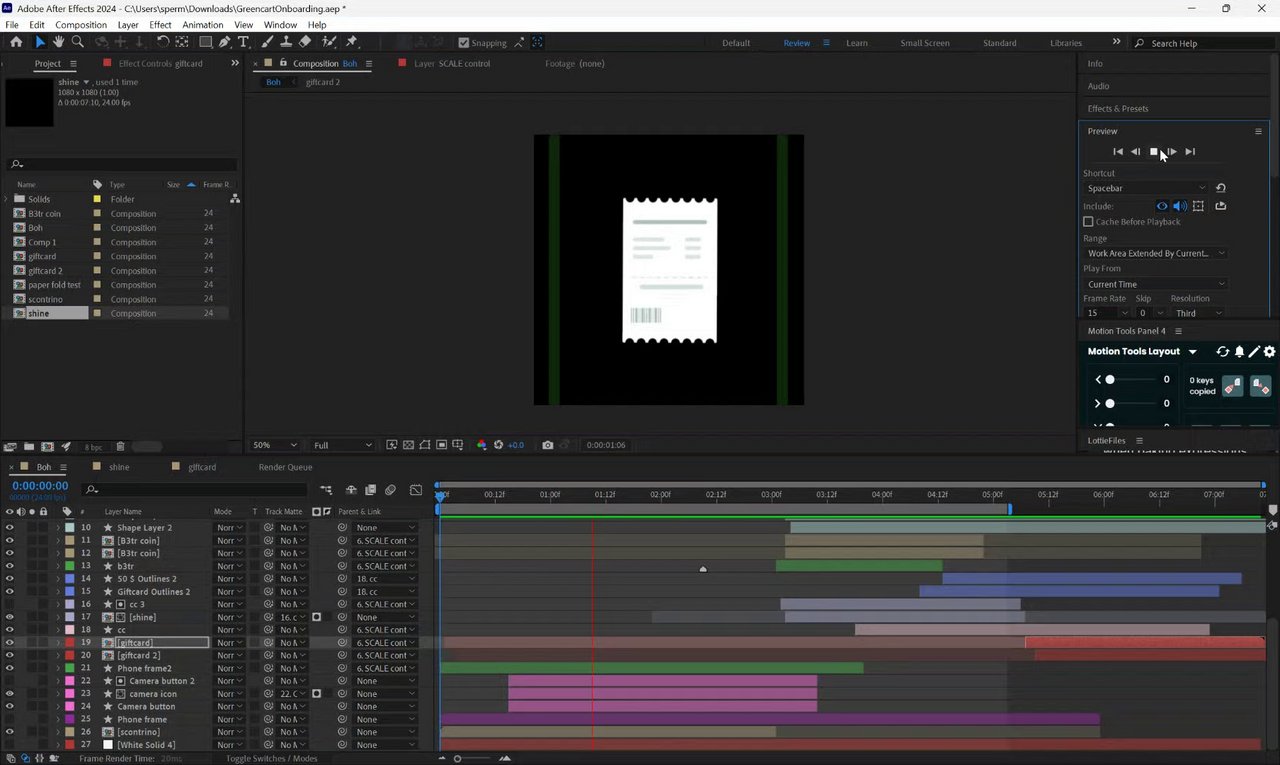Open the Motion Tools notifications bell

point(1239,352)
